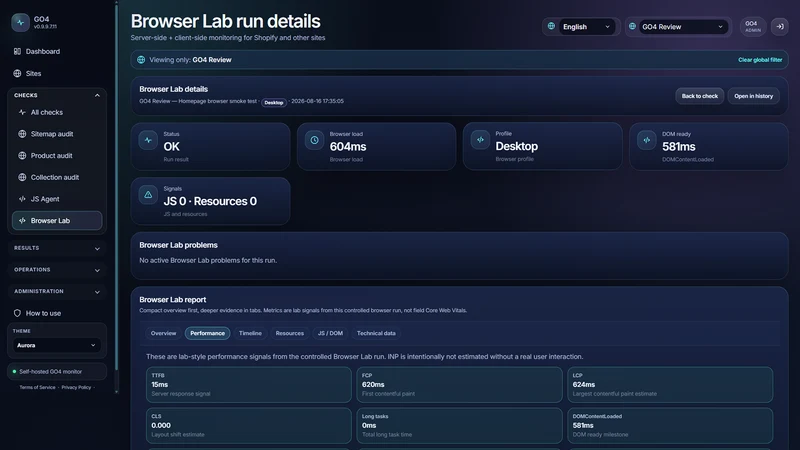This screenshot has height=450, width=800.
Task: Click the GO4 logo icon in sidebar
Action: [x=20, y=22]
